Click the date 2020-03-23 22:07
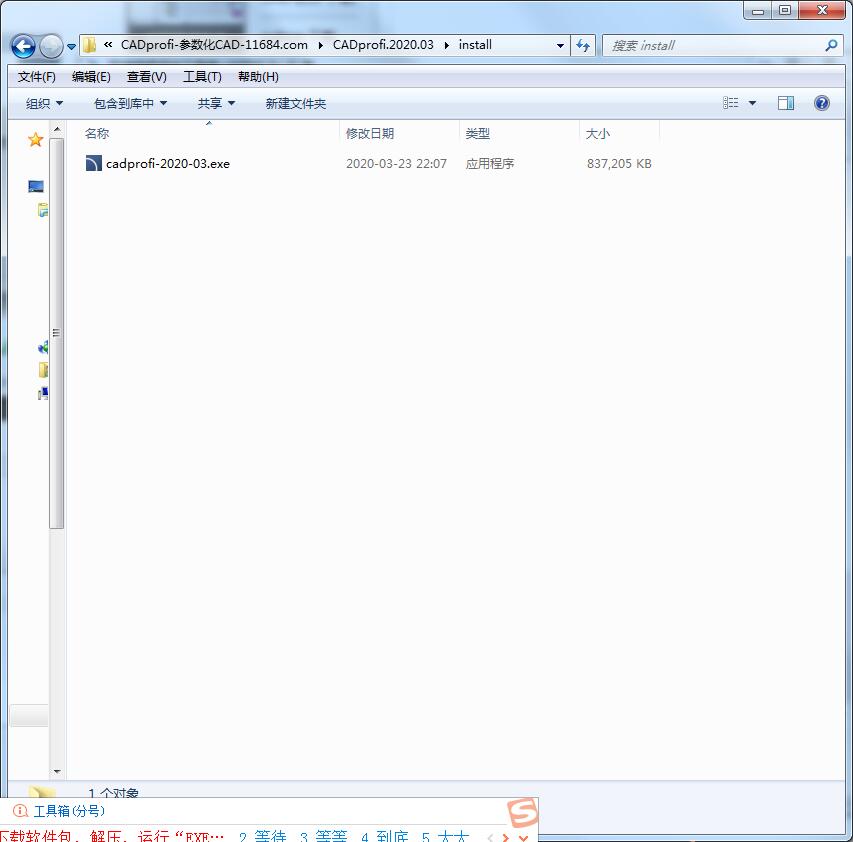This screenshot has height=842, width=853. (x=396, y=164)
